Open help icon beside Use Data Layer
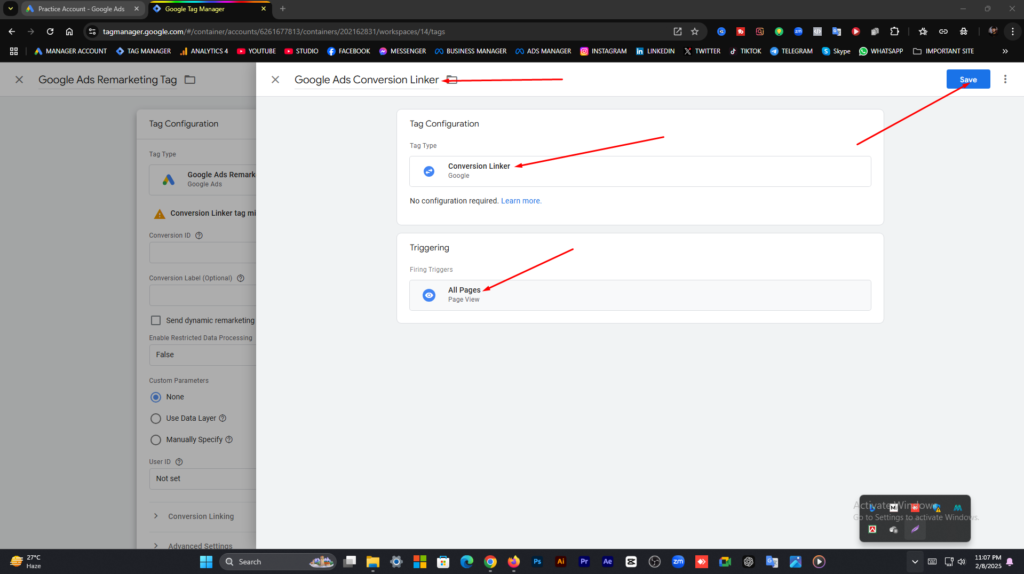The width and height of the screenshot is (1024, 574). 223,418
